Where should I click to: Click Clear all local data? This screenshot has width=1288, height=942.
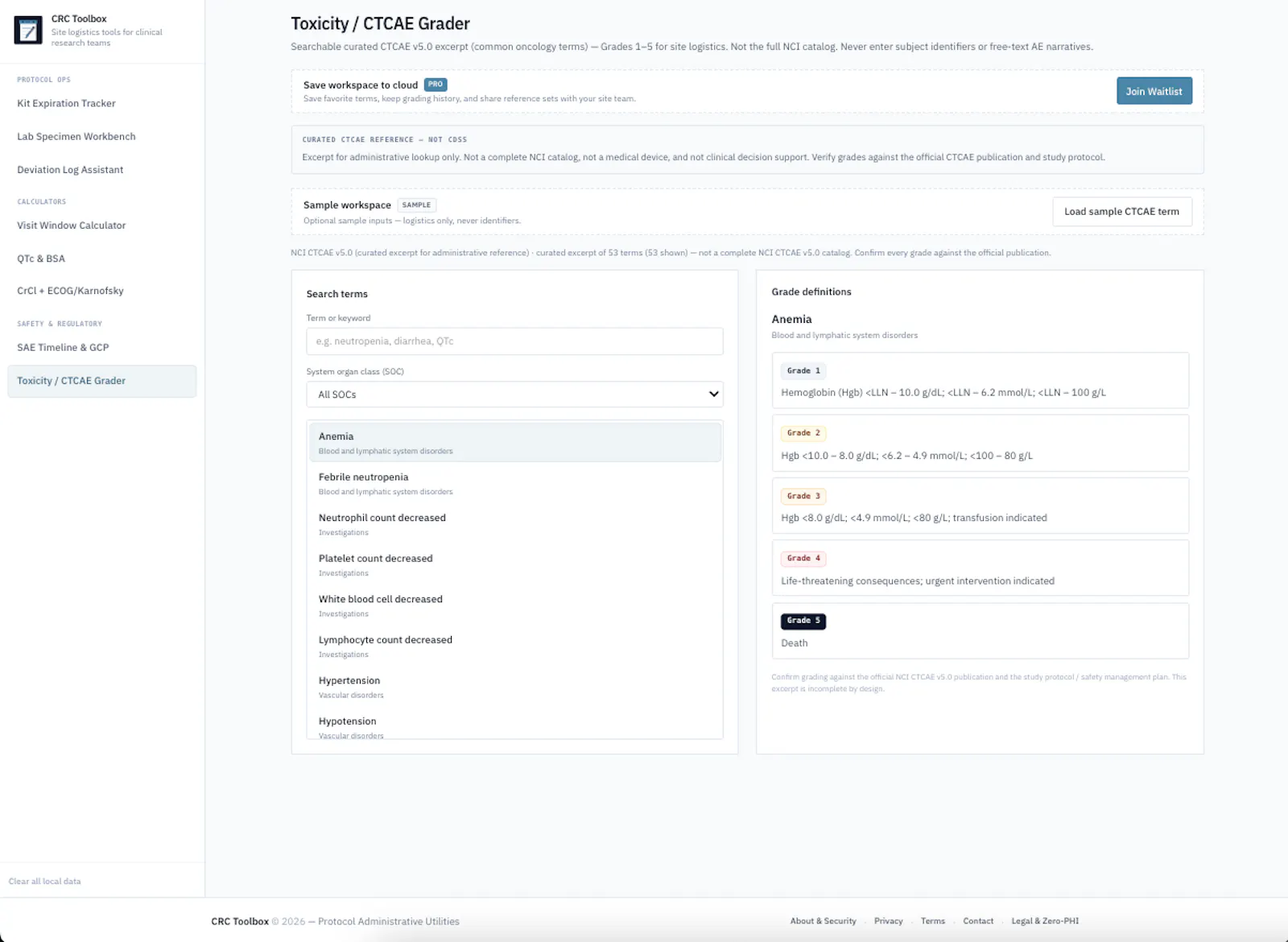(45, 882)
